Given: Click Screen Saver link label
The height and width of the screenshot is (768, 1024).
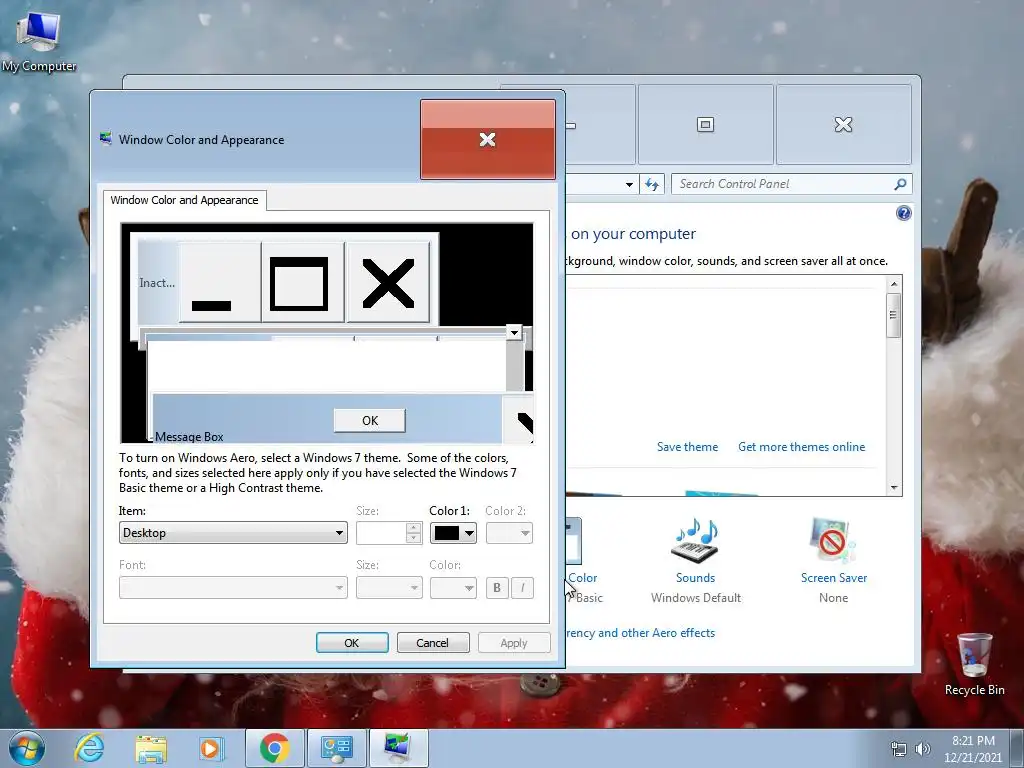Looking at the screenshot, I should (x=833, y=578).
